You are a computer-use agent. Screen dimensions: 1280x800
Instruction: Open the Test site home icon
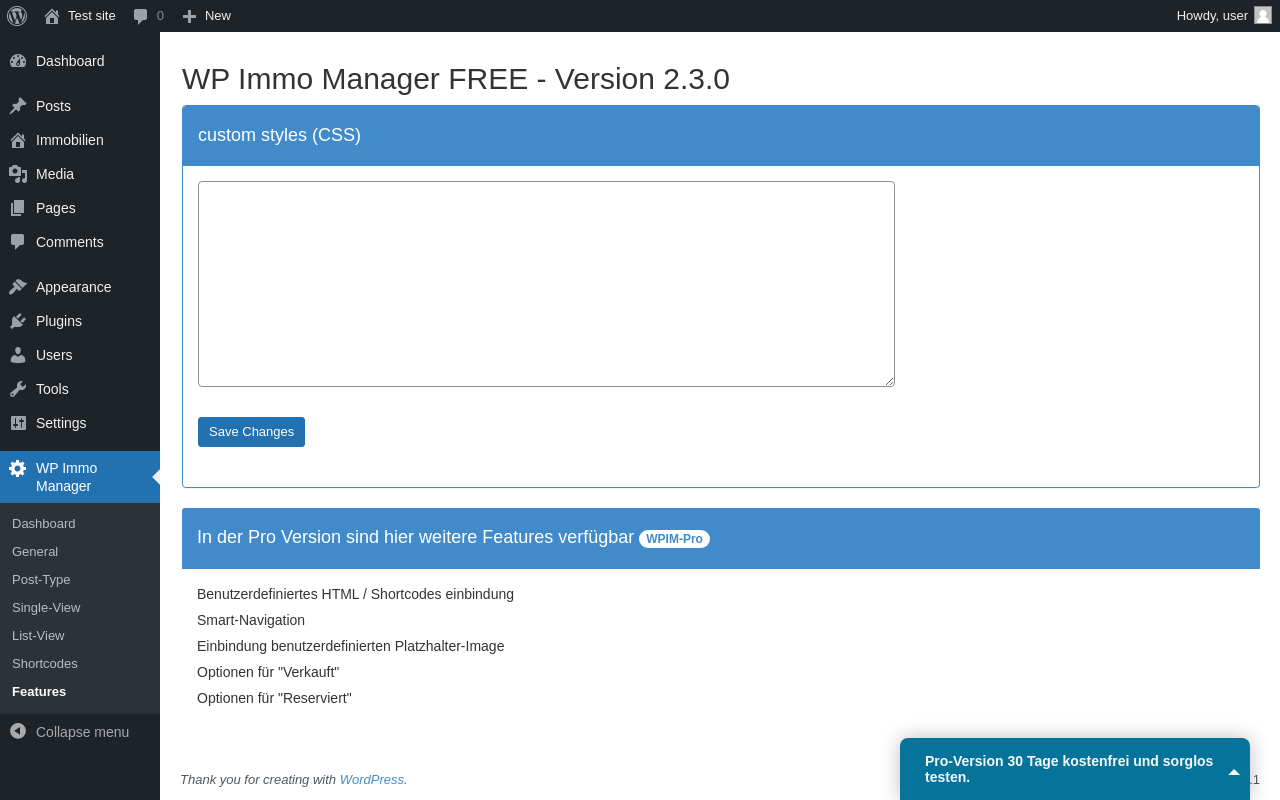(52, 16)
